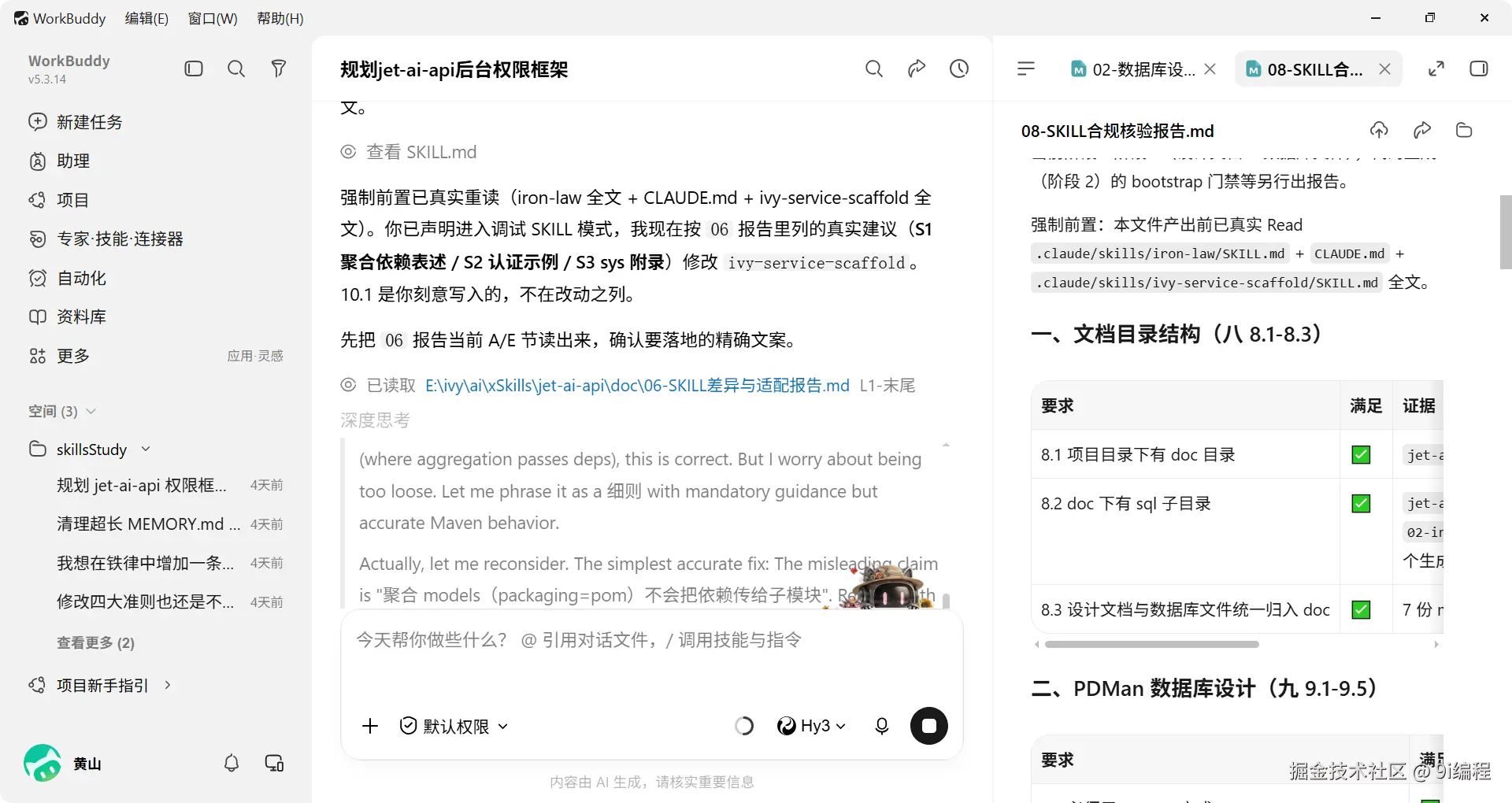Open the 帮助(H) menu
This screenshot has width=1512, height=803.
280,18
